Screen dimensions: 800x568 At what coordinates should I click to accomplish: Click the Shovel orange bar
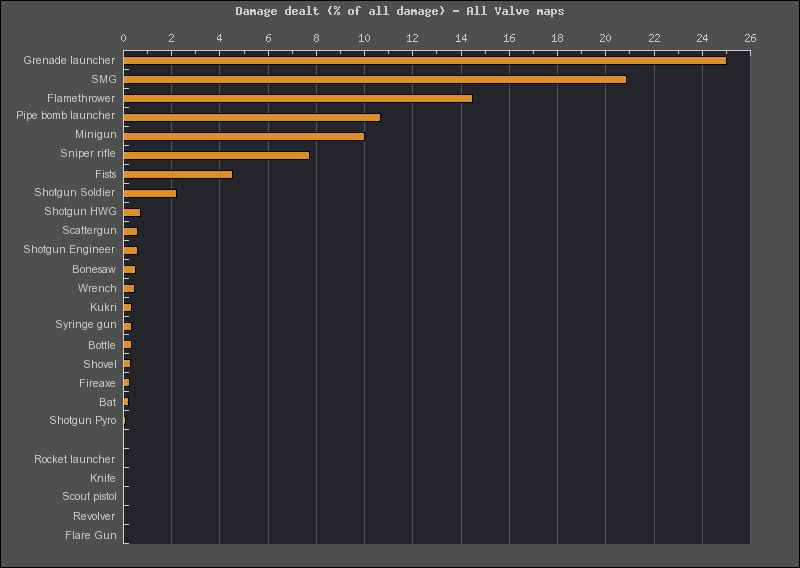pos(127,363)
